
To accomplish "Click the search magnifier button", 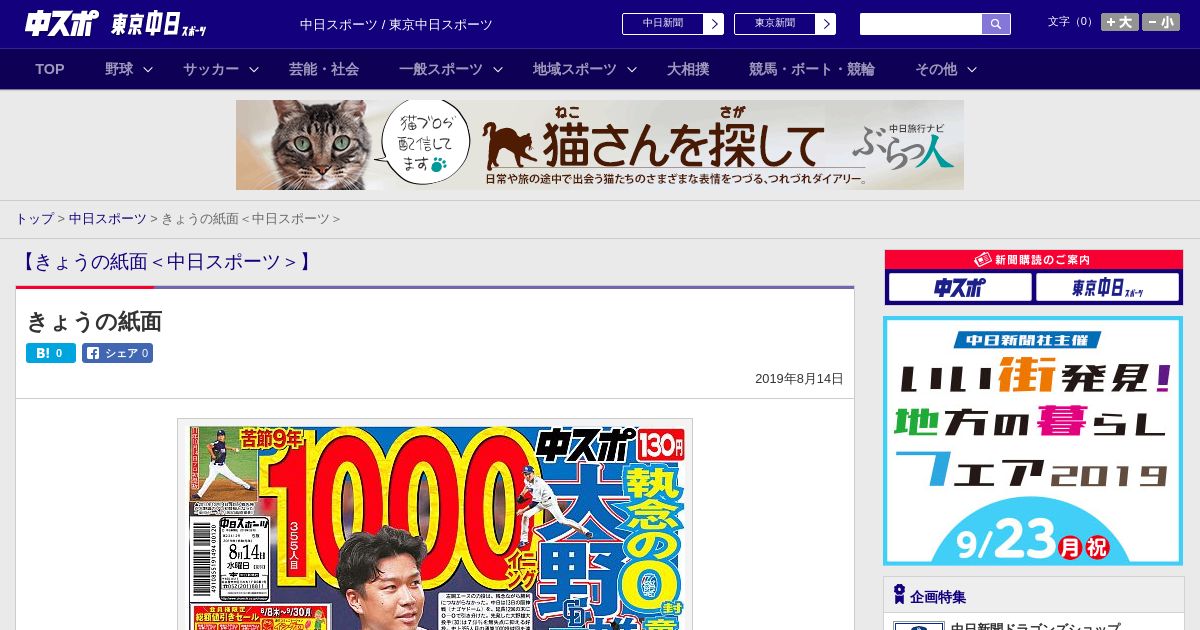I will (x=996, y=24).
